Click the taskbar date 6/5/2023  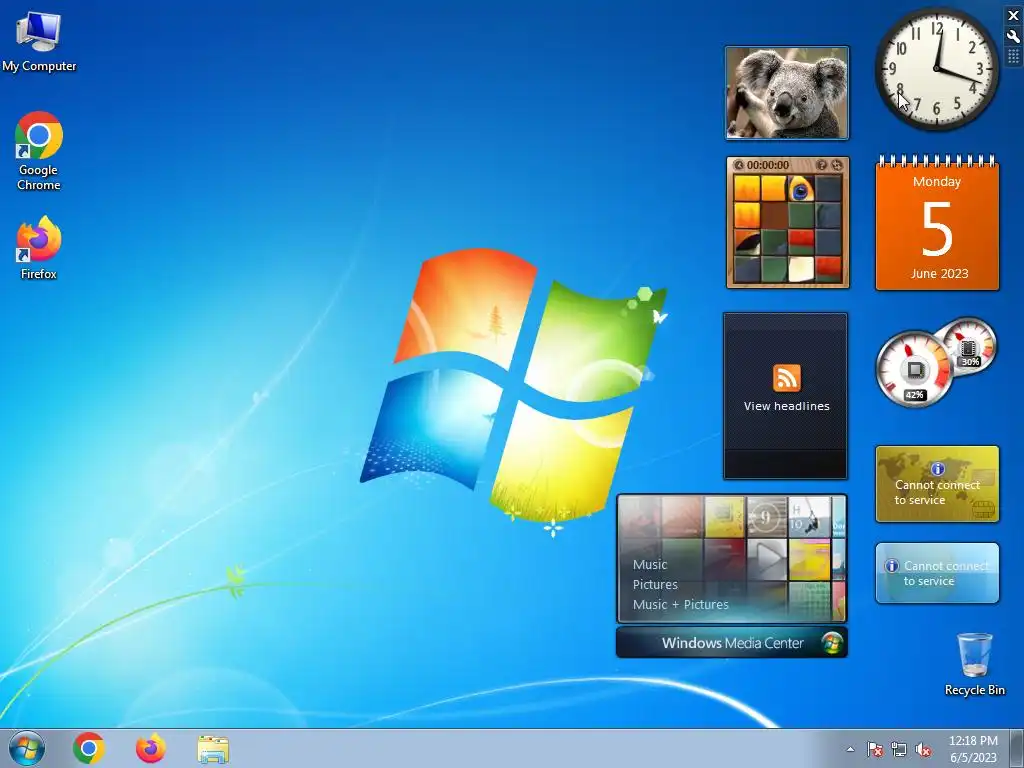(973, 758)
